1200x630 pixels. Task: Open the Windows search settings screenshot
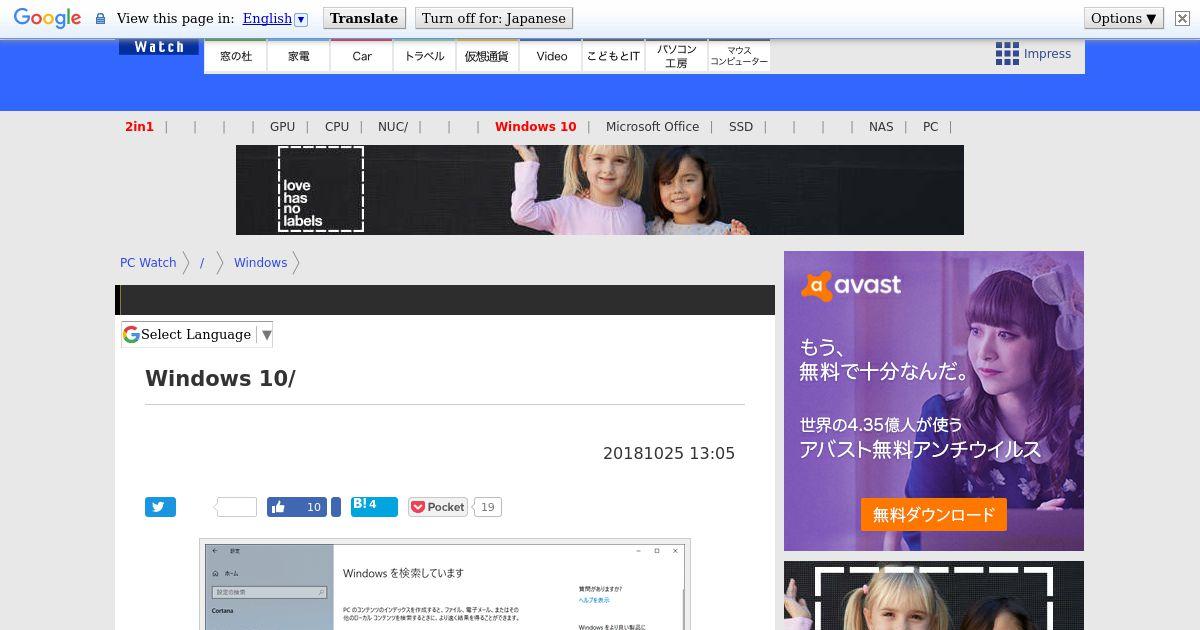coord(445,584)
